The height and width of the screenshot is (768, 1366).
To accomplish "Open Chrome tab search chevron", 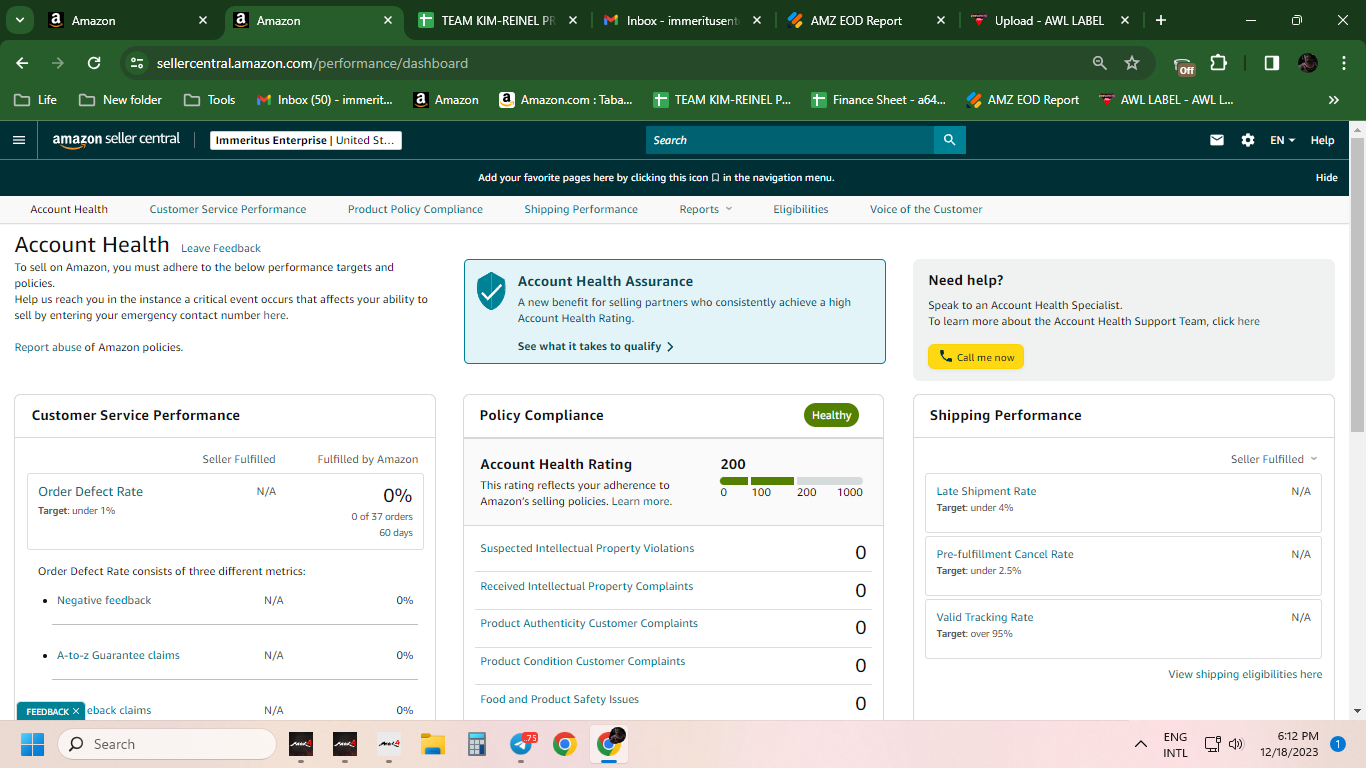I will pos(20,20).
